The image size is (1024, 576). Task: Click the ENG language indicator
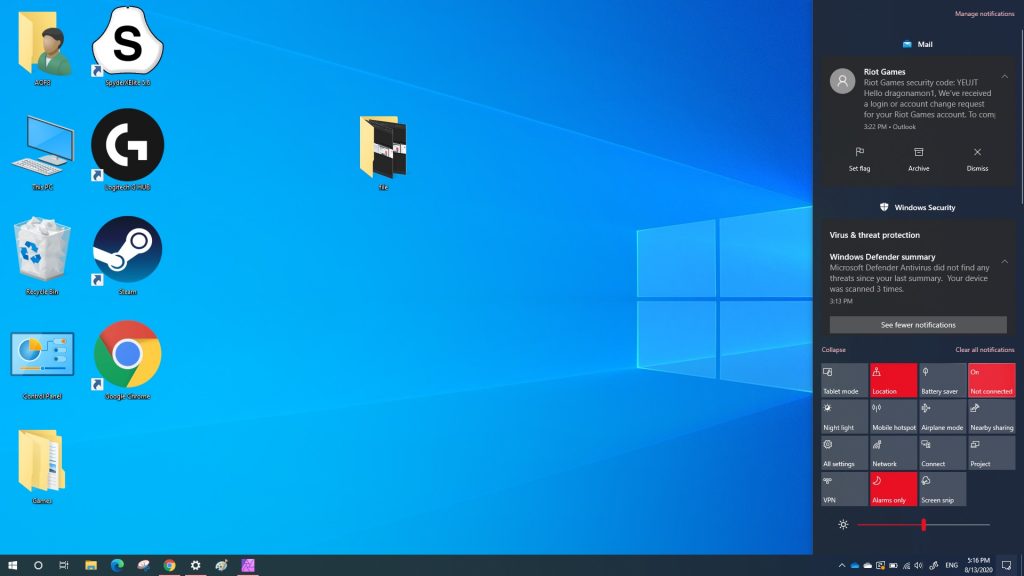click(x=952, y=566)
